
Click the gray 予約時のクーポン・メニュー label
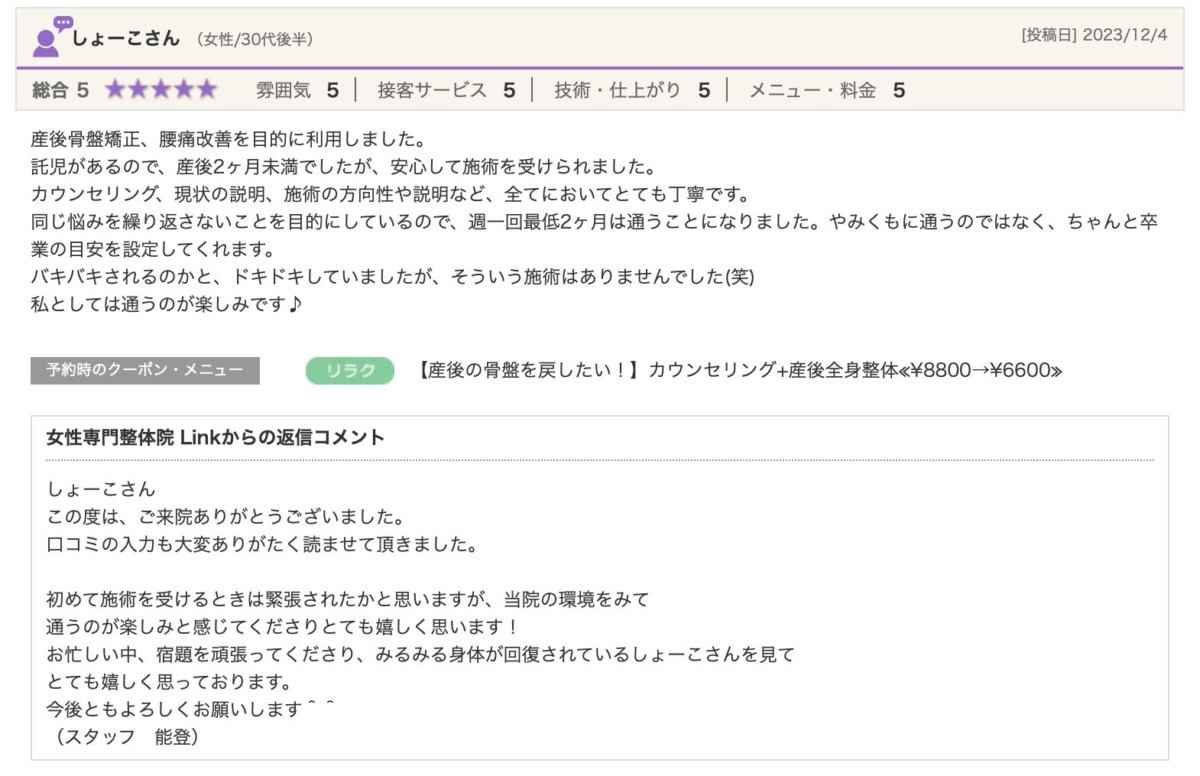click(145, 371)
